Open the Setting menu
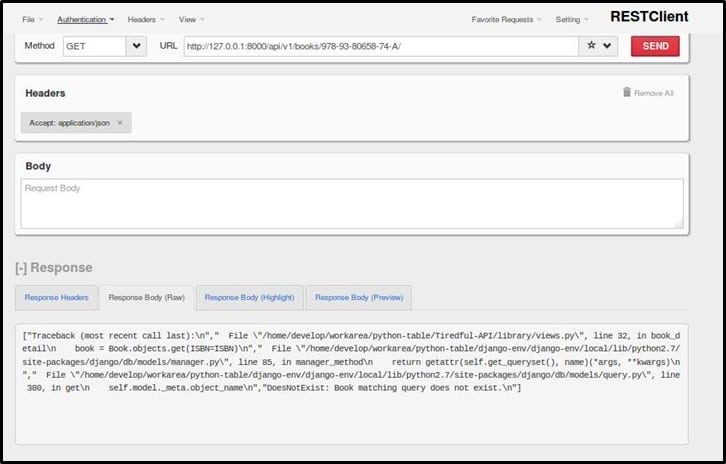The height and width of the screenshot is (464, 726). pyautogui.click(x=571, y=19)
